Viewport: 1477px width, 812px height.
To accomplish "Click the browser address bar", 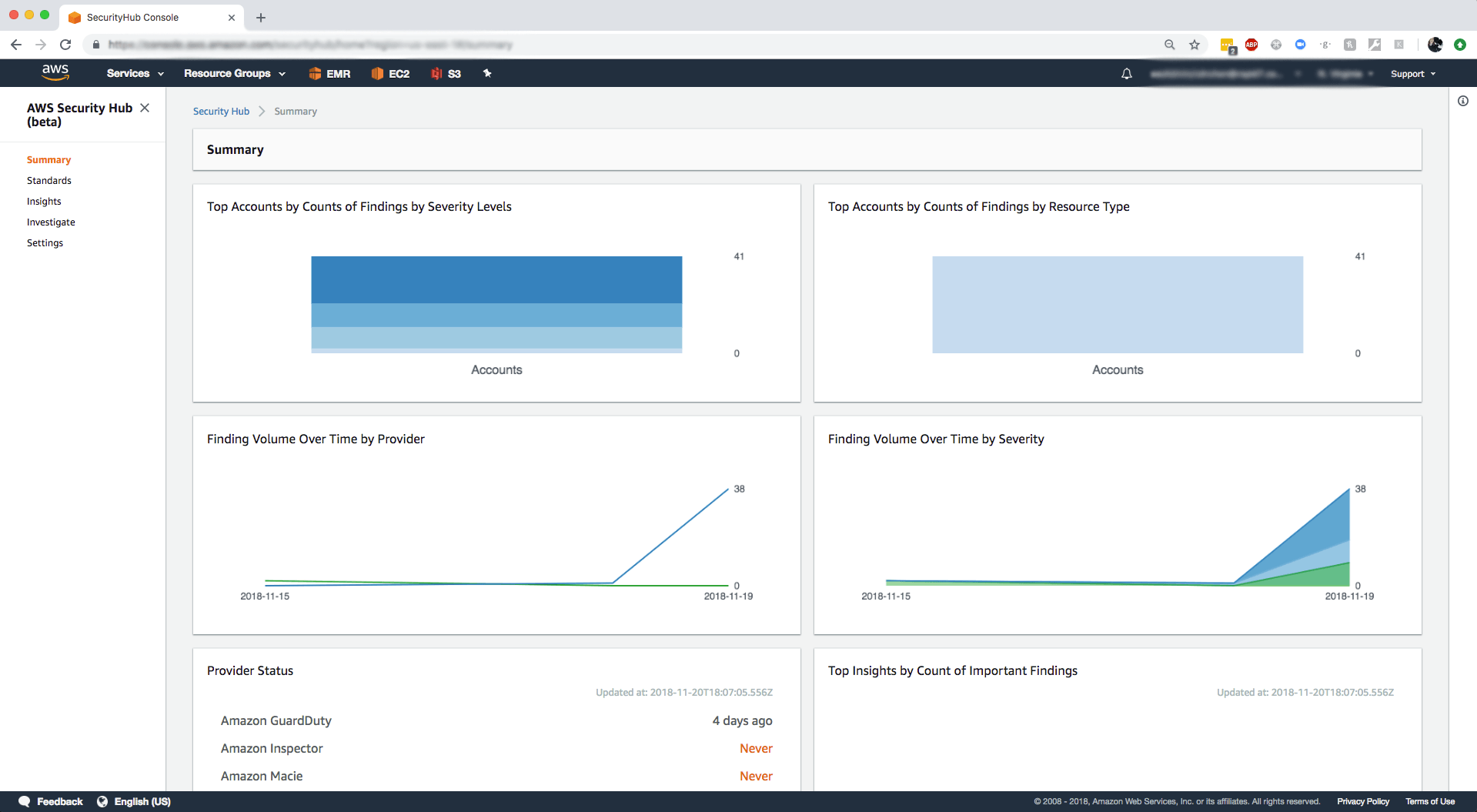I will pyautogui.click(x=616, y=45).
